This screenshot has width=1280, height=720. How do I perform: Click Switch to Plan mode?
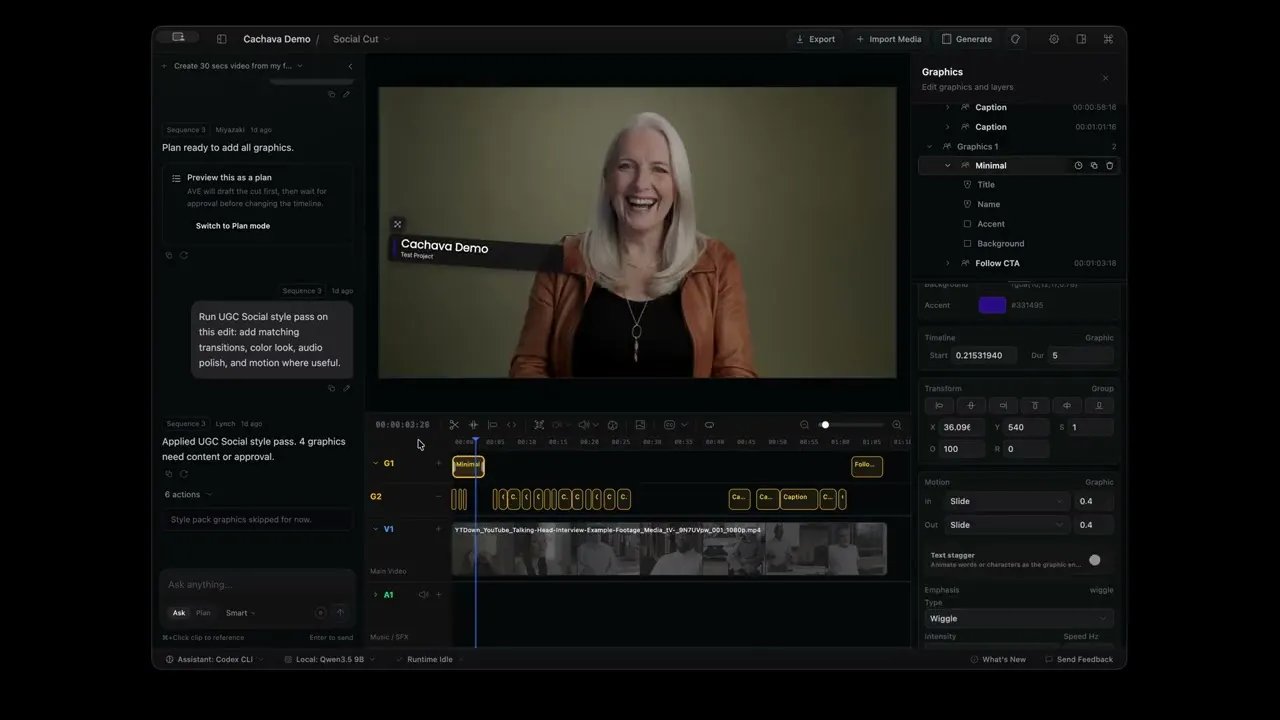(233, 226)
